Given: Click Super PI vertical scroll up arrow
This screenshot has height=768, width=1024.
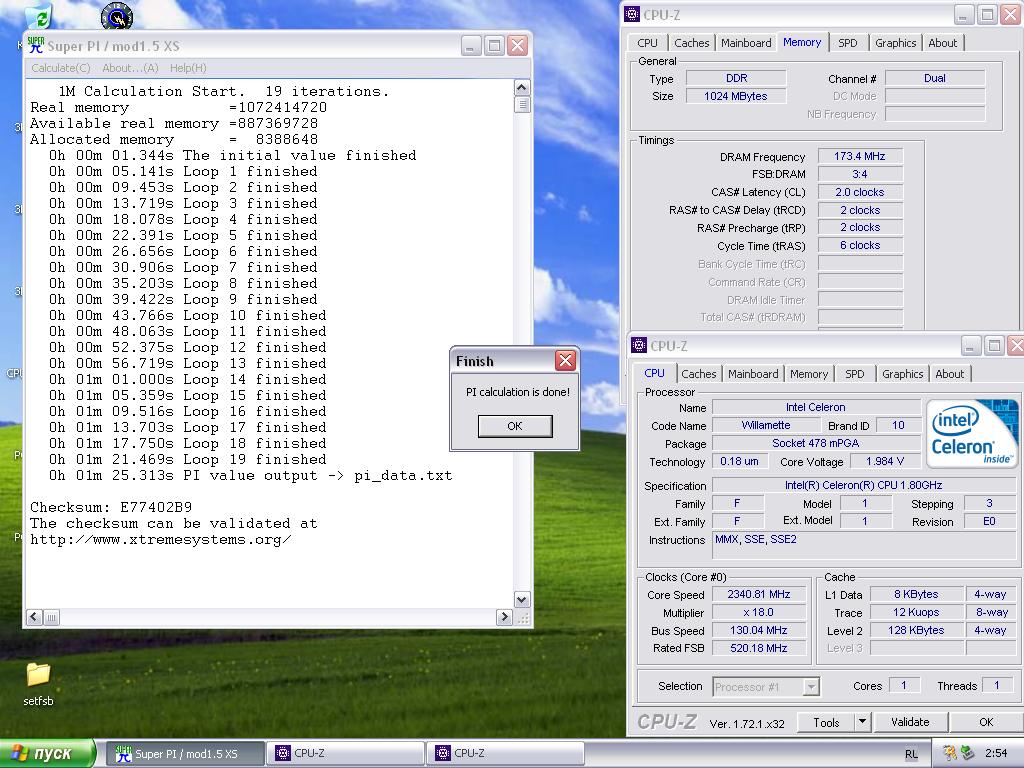Looking at the screenshot, I should (521, 88).
